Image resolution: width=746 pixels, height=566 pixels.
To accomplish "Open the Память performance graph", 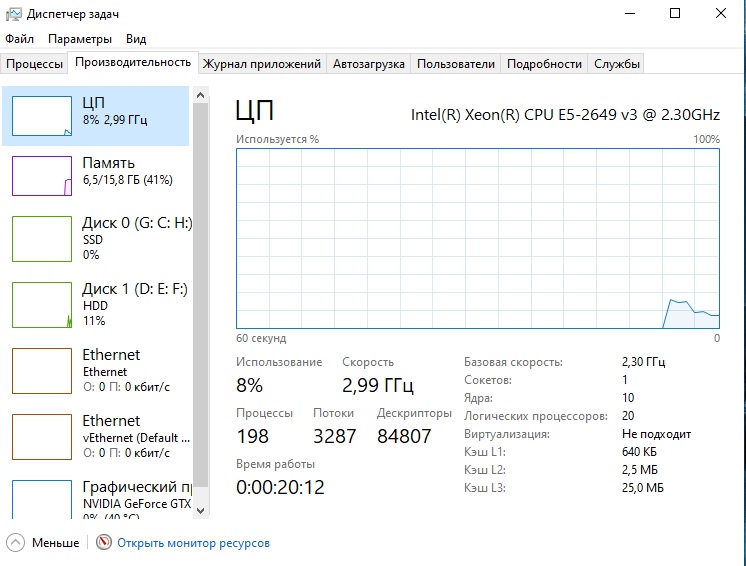I will pyautogui.click(x=42, y=175).
